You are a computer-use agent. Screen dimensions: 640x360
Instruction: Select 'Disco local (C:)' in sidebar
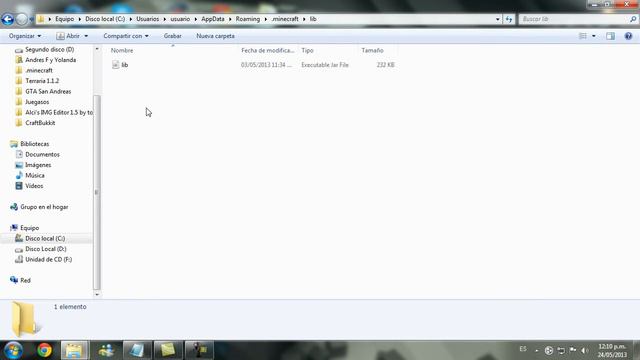45,238
